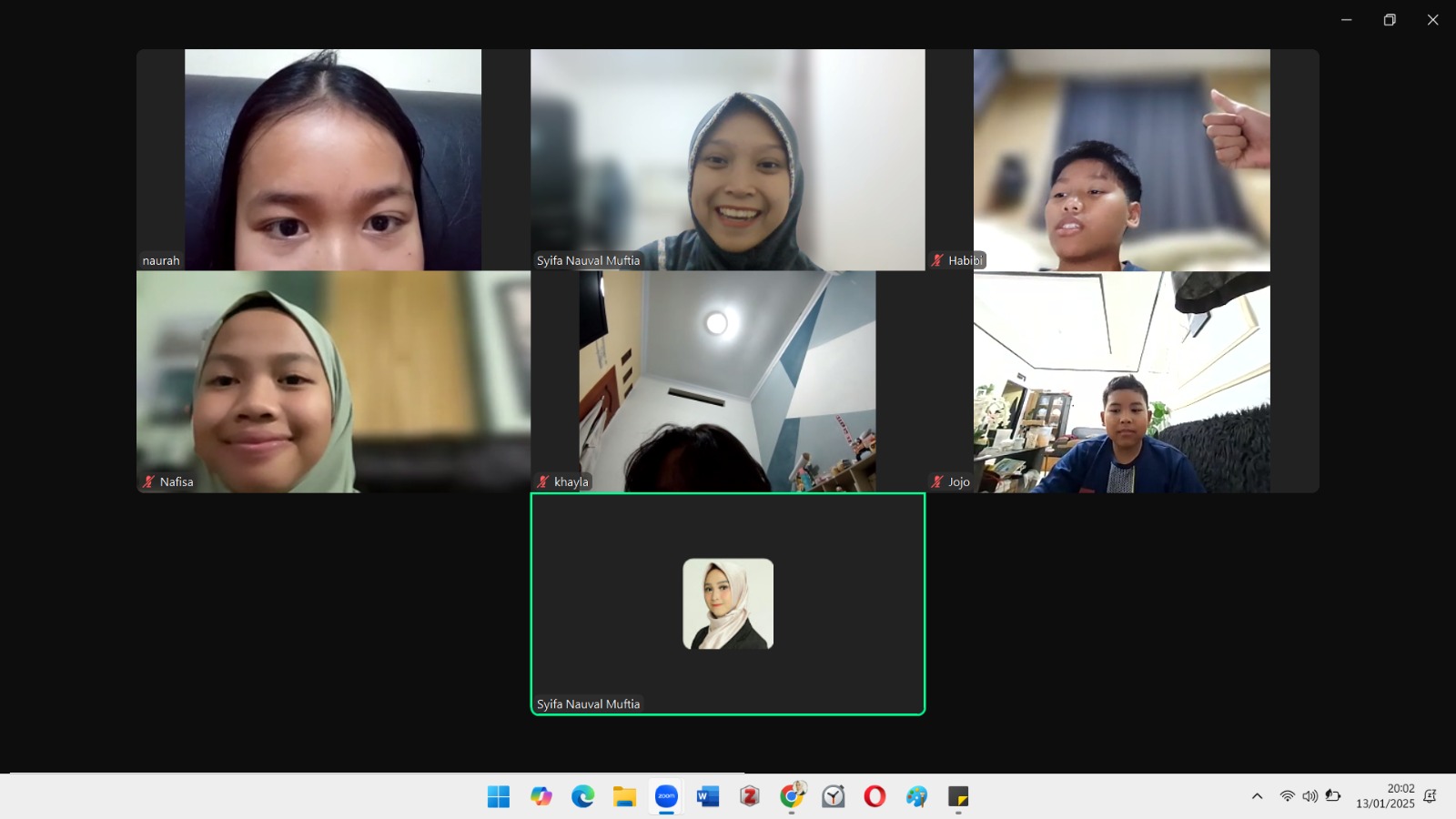This screenshot has width=1456, height=819.
Task: Open Microsoft Edge from taskbar
Action: point(583,797)
